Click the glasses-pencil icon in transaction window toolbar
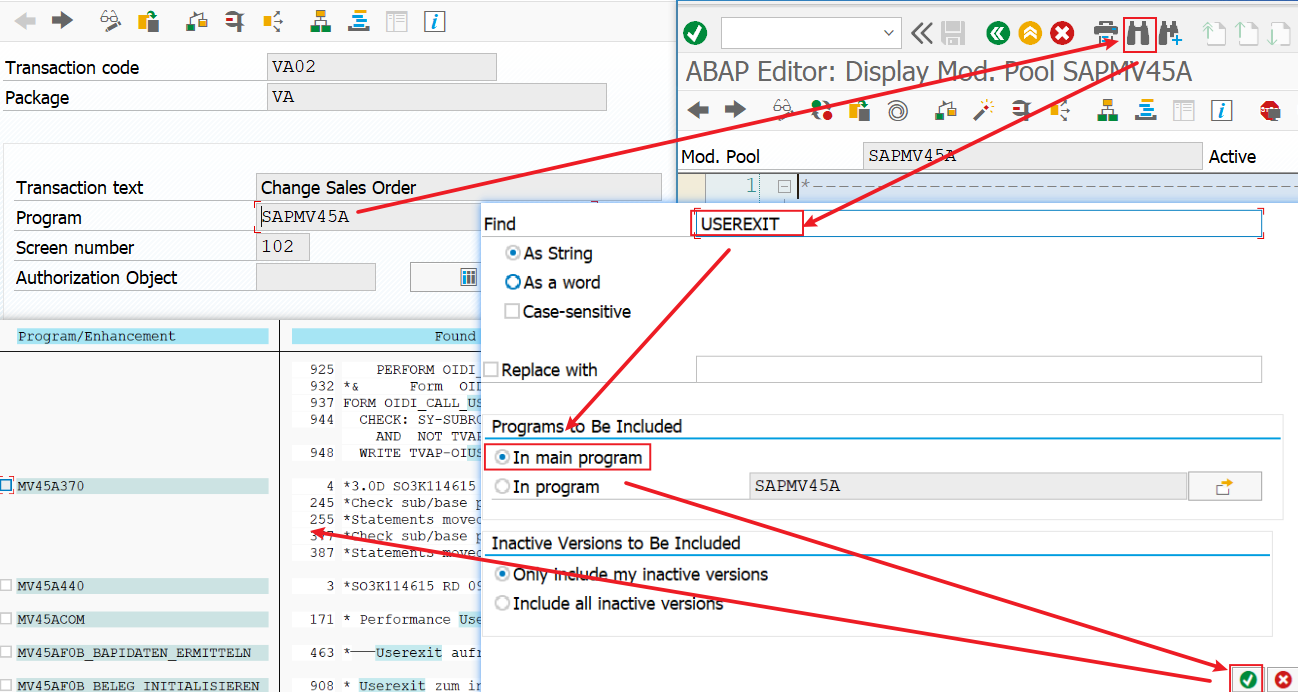This screenshot has height=692, width=1298. pyautogui.click(x=111, y=21)
